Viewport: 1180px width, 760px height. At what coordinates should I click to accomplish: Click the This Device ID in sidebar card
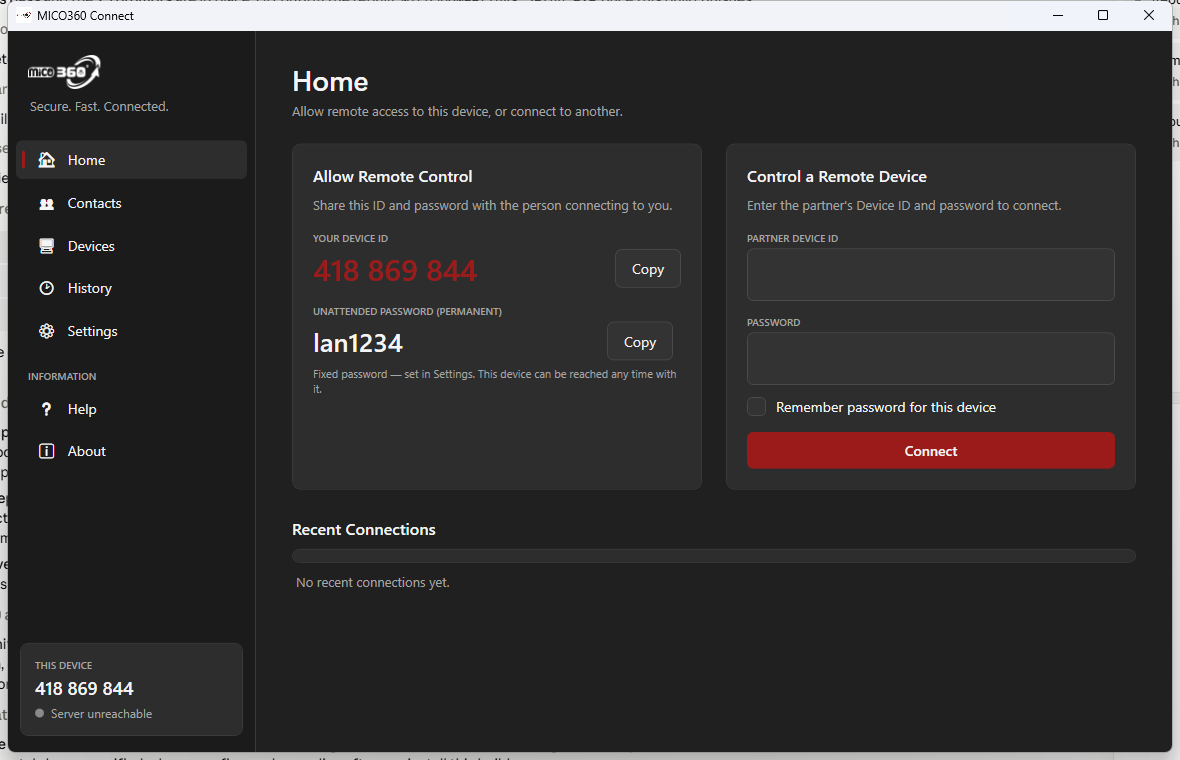[x=84, y=689]
